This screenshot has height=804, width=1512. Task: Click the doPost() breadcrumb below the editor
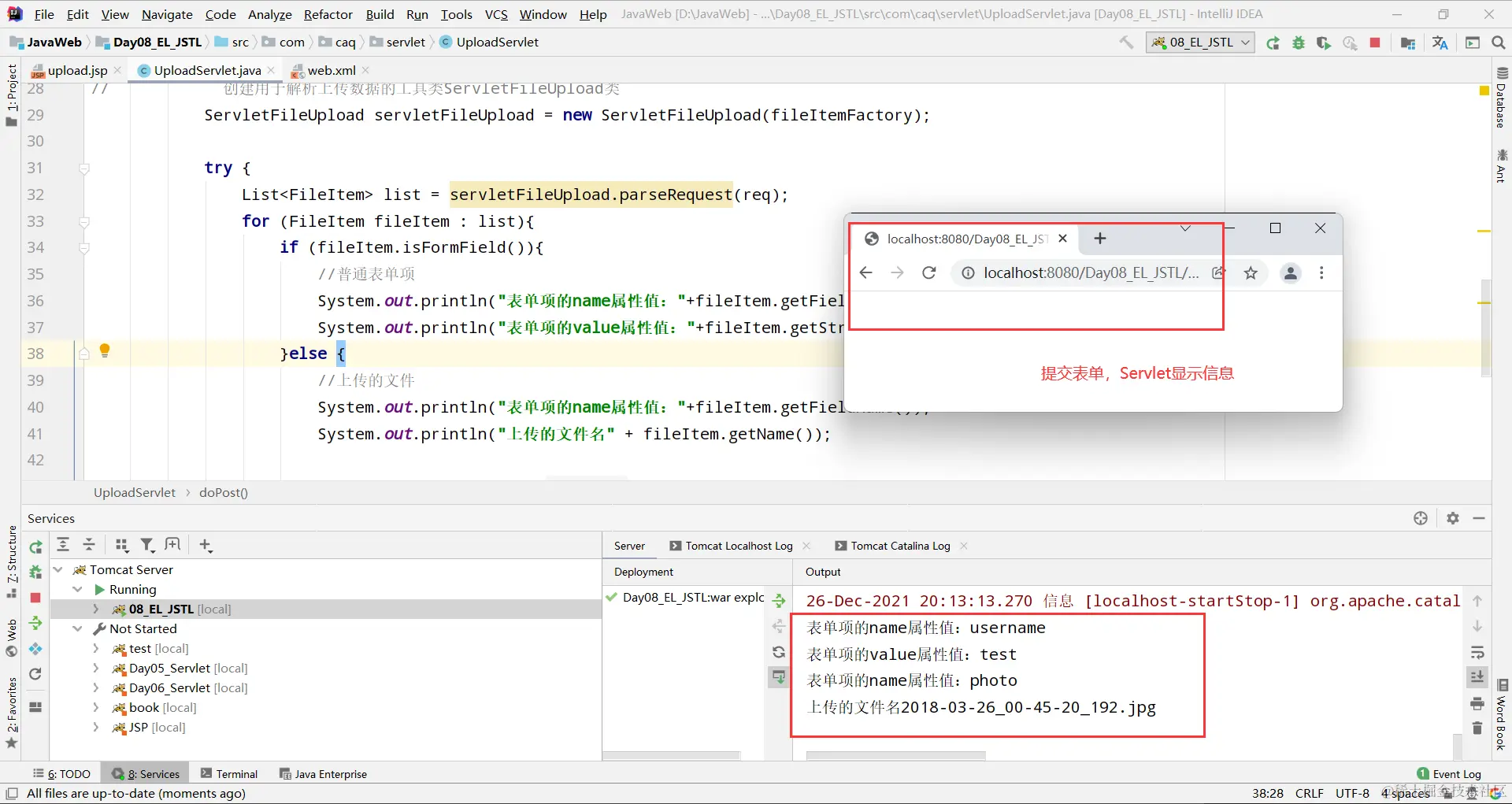(x=224, y=492)
